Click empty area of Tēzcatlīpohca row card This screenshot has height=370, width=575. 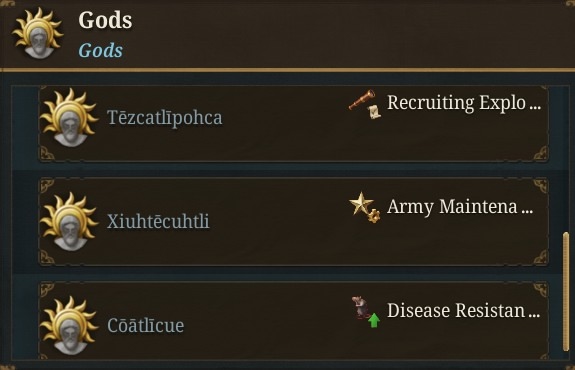286,141
